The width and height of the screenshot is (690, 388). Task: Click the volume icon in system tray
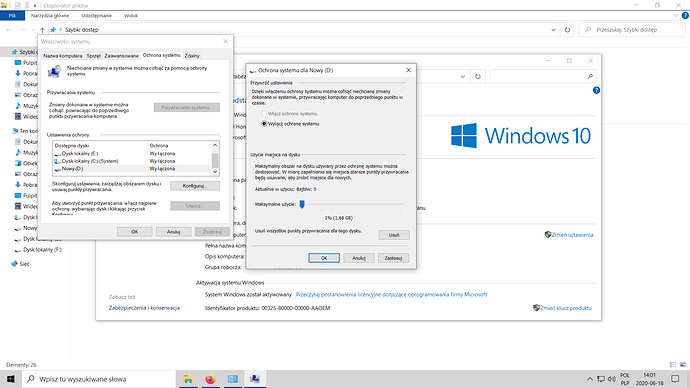611,379
